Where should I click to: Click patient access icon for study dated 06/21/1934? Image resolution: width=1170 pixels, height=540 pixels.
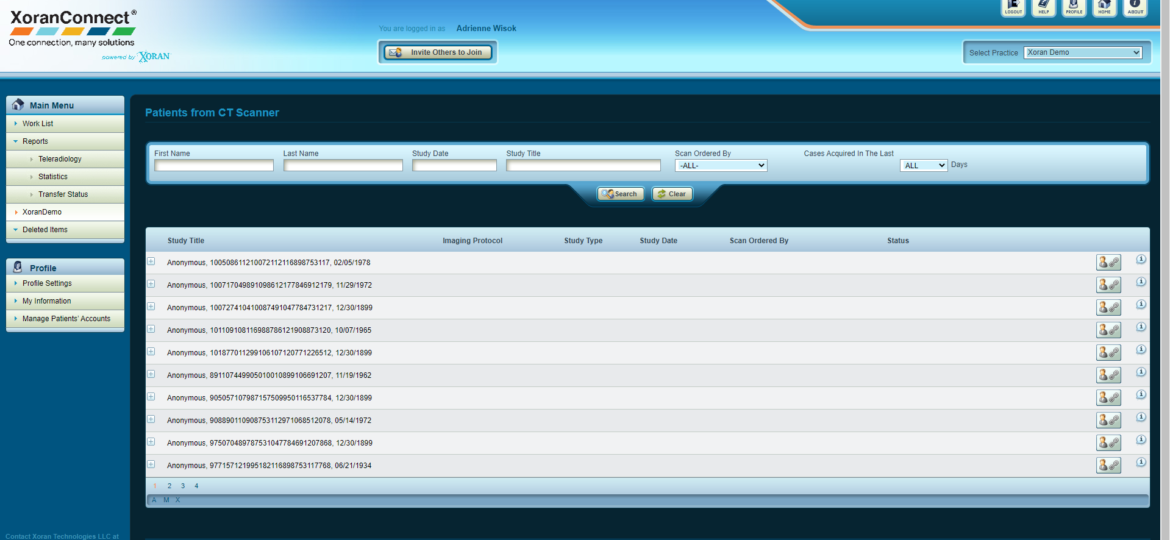(1108, 465)
